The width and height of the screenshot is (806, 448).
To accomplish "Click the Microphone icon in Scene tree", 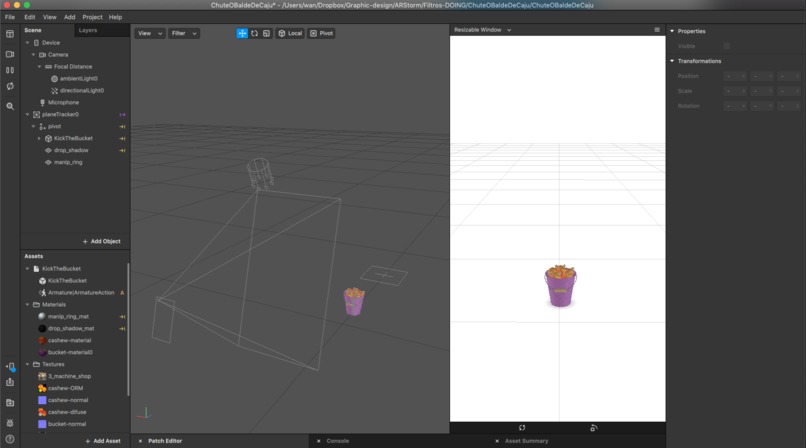I will (x=42, y=103).
